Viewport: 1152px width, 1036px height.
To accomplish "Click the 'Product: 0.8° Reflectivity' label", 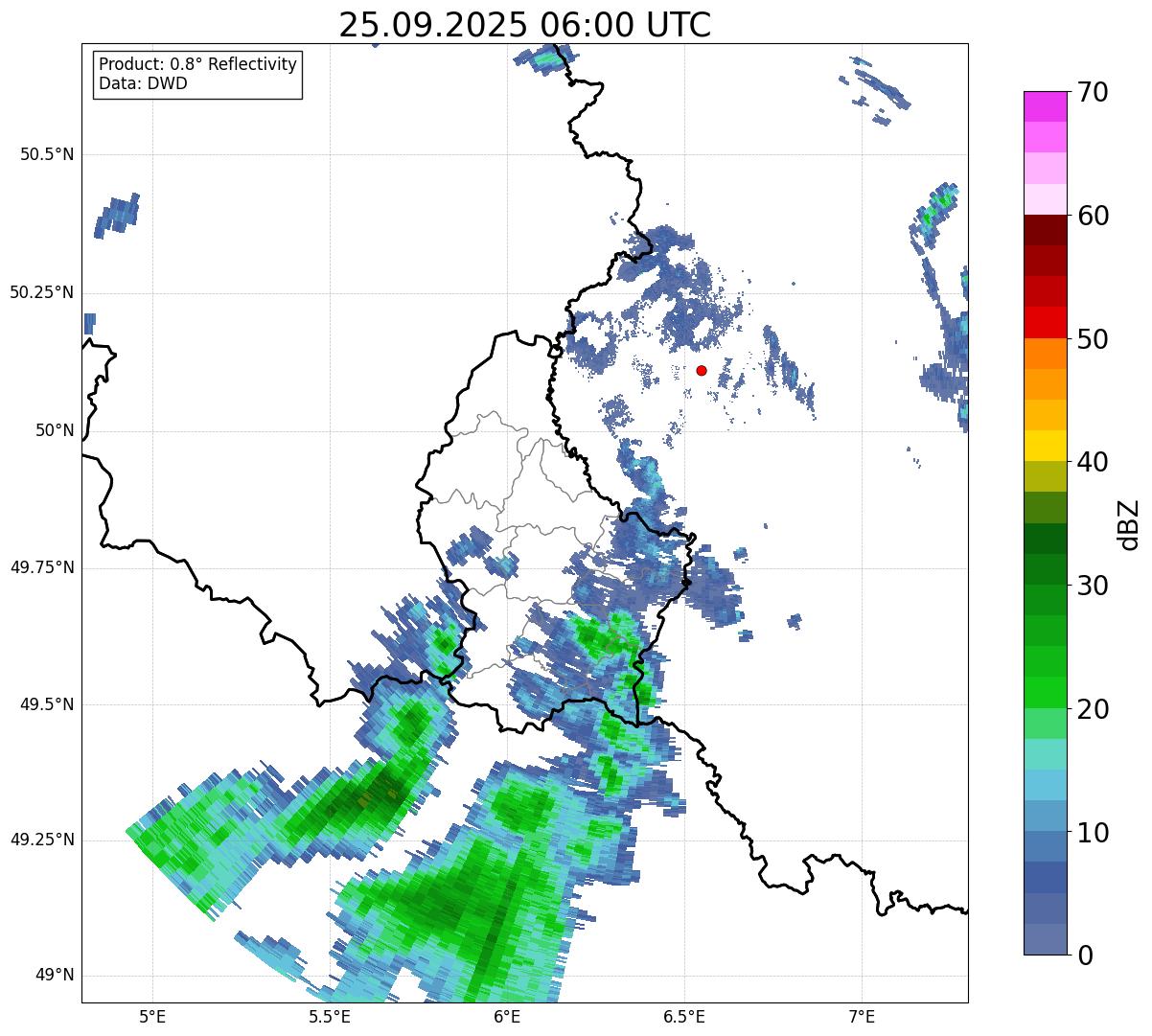I will (198, 64).
